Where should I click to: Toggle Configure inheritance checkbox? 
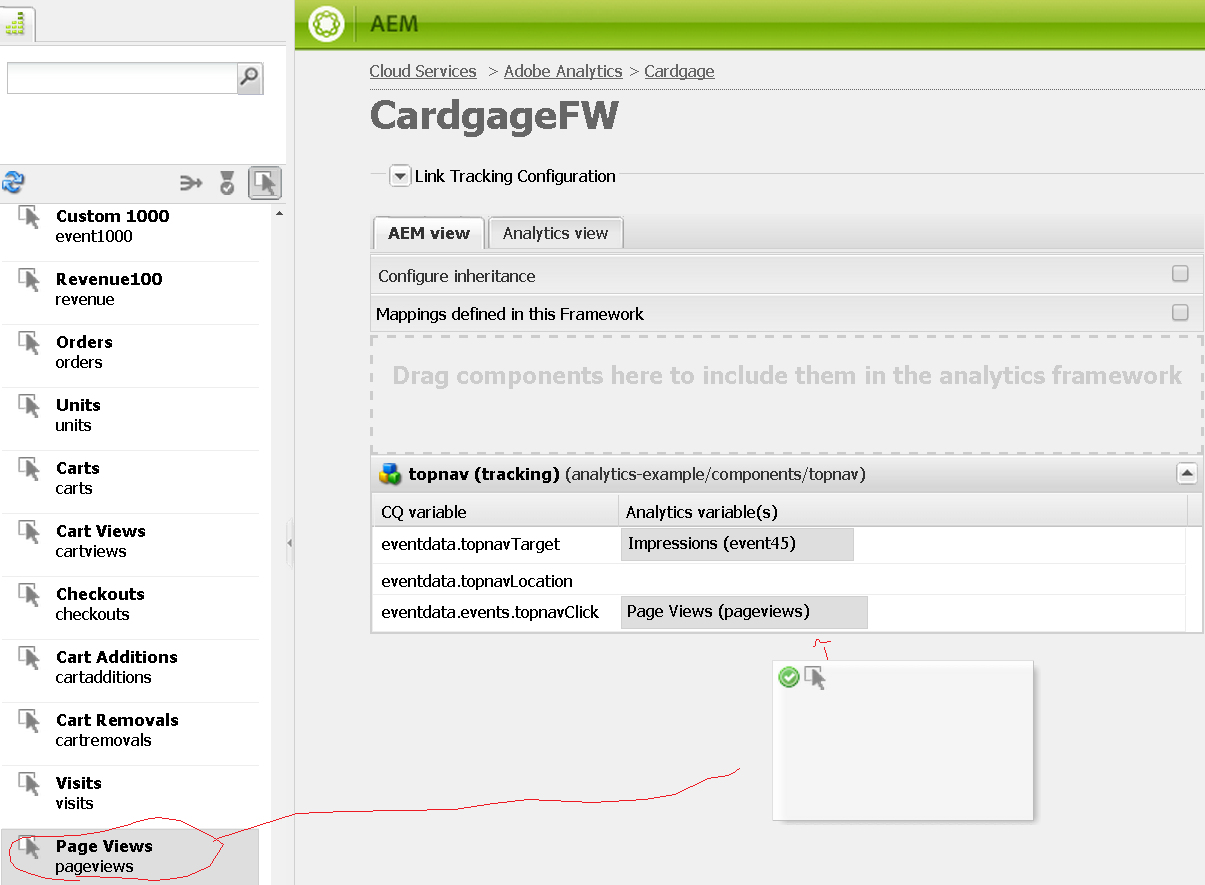(x=1180, y=274)
